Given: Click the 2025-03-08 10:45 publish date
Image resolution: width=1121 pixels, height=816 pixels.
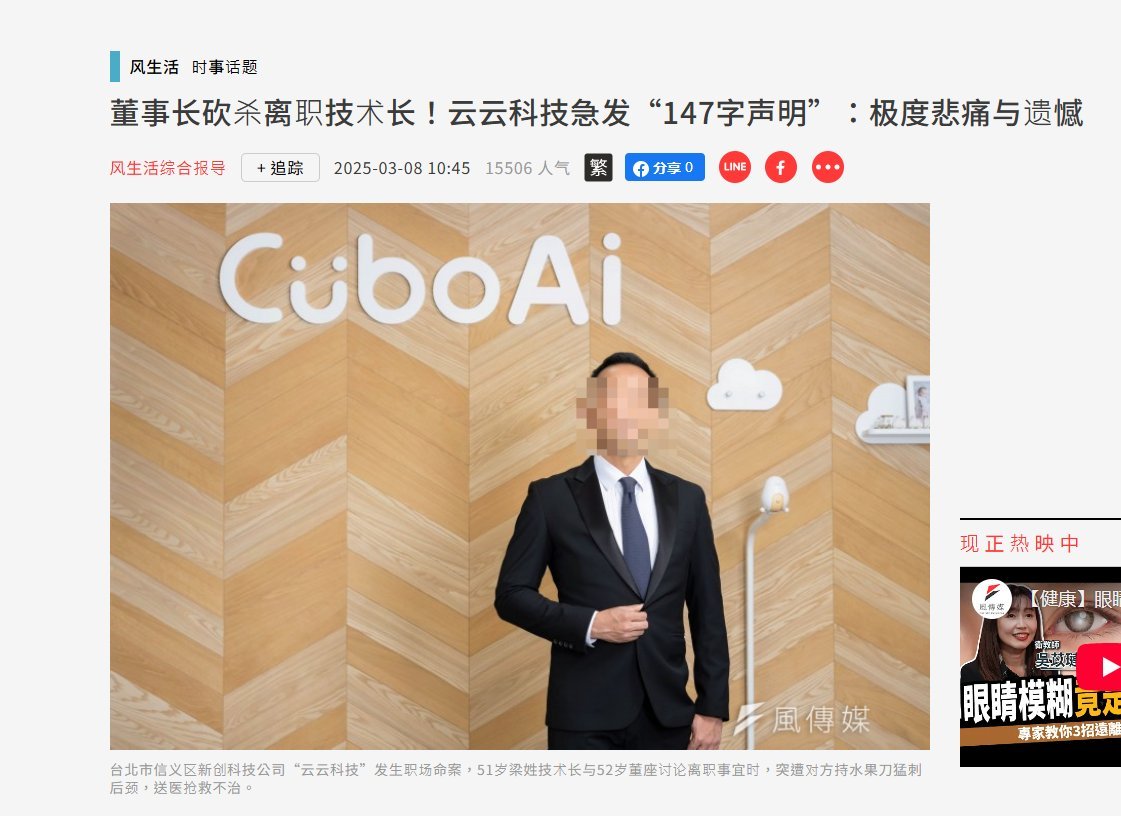Looking at the screenshot, I should (402, 168).
